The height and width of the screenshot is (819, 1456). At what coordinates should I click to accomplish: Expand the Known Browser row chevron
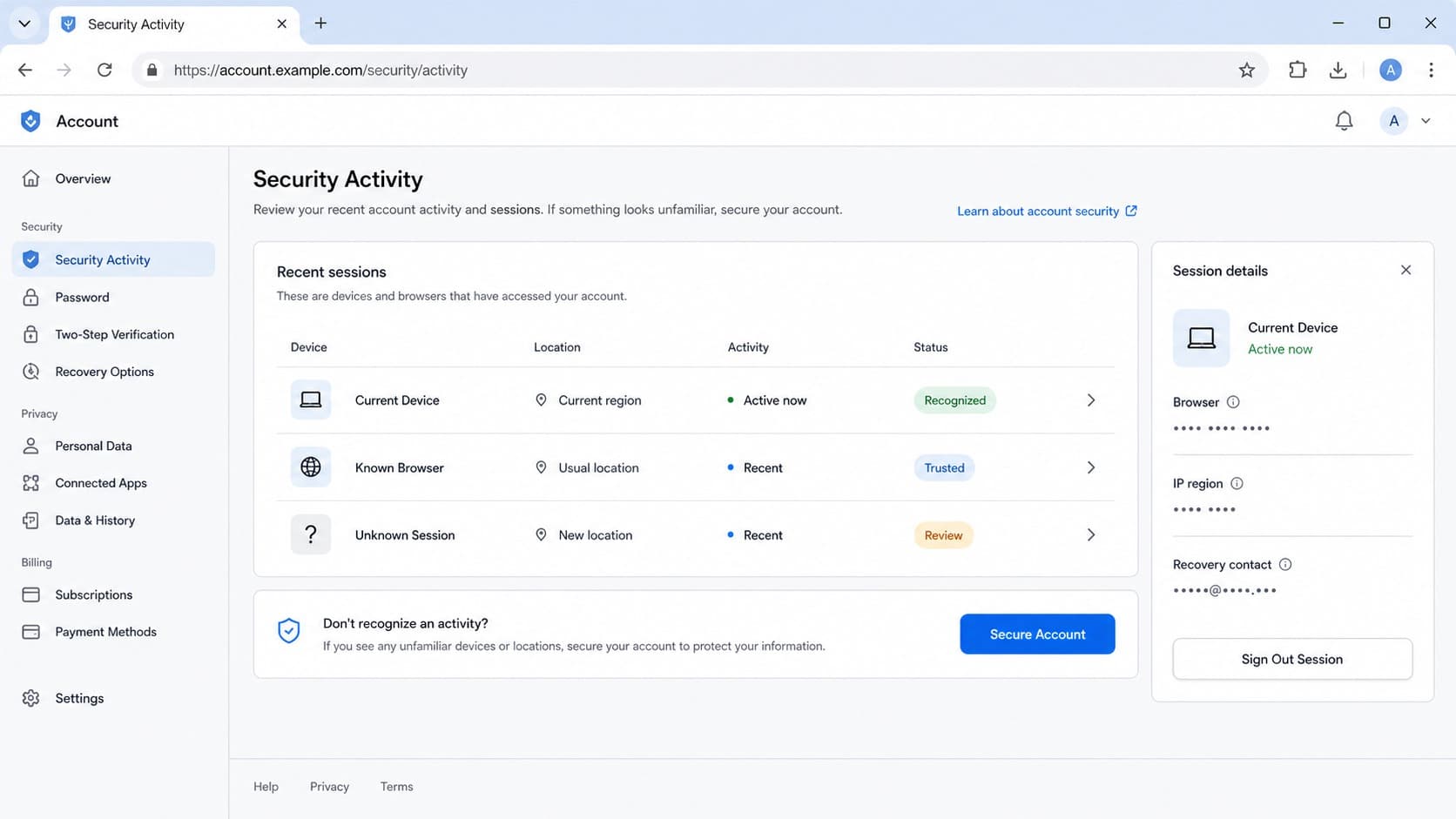[x=1090, y=467]
